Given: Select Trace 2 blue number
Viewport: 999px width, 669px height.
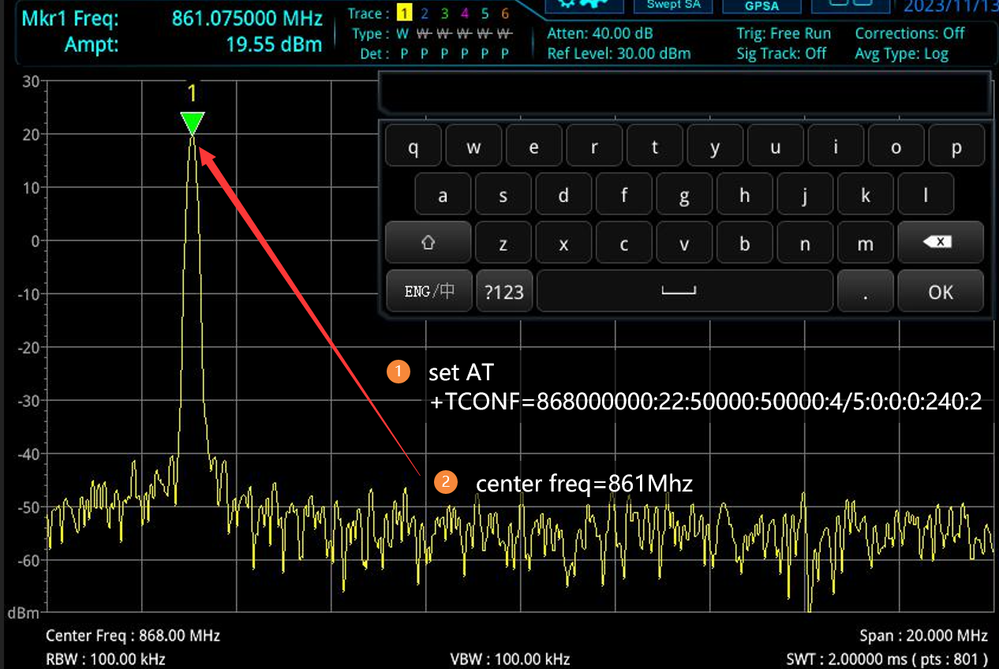Looking at the screenshot, I should (x=424, y=13).
